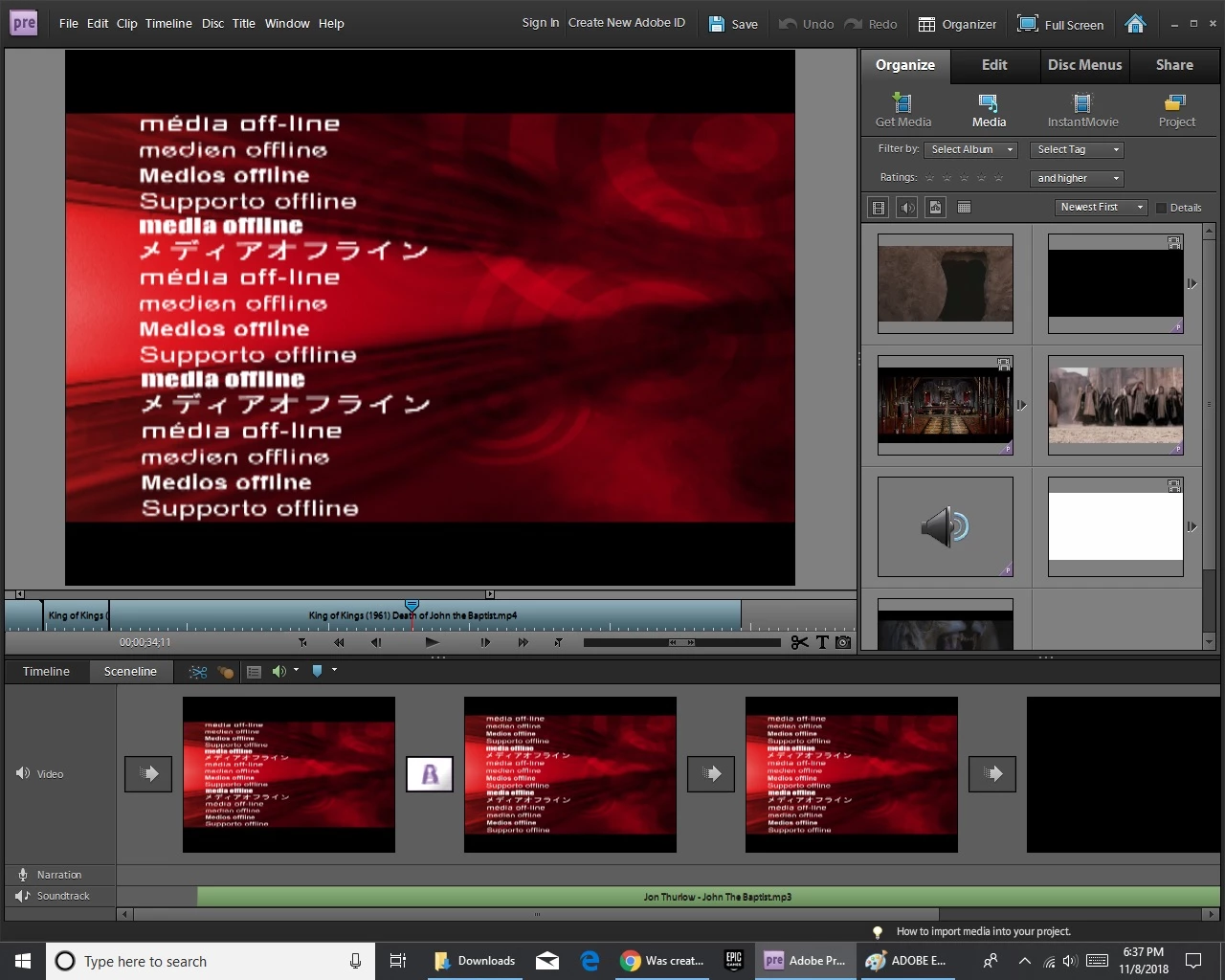Open the date range calendar filter
This screenshot has height=980, width=1225.
click(965, 207)
